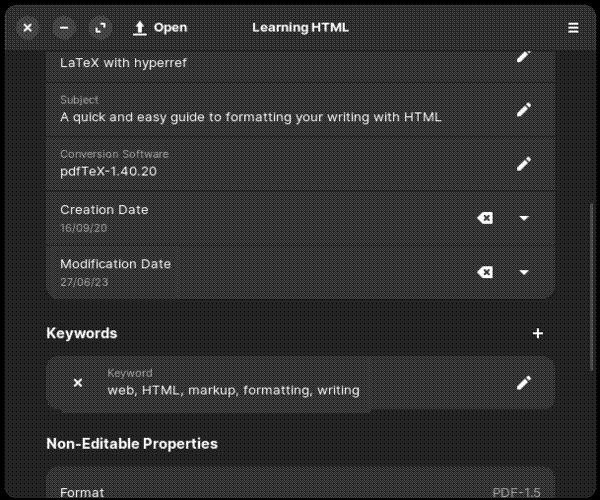600x500 pixels.
Task: Close the window with X button
Action: point(27,28)
